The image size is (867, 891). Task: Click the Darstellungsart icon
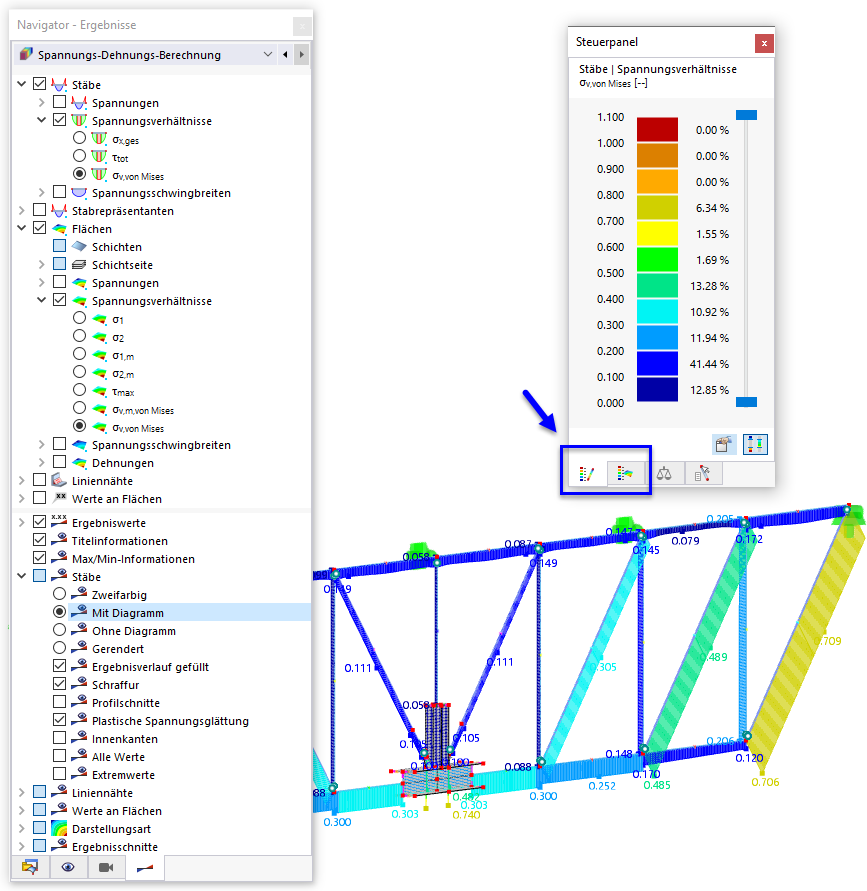tap(59, 828)
